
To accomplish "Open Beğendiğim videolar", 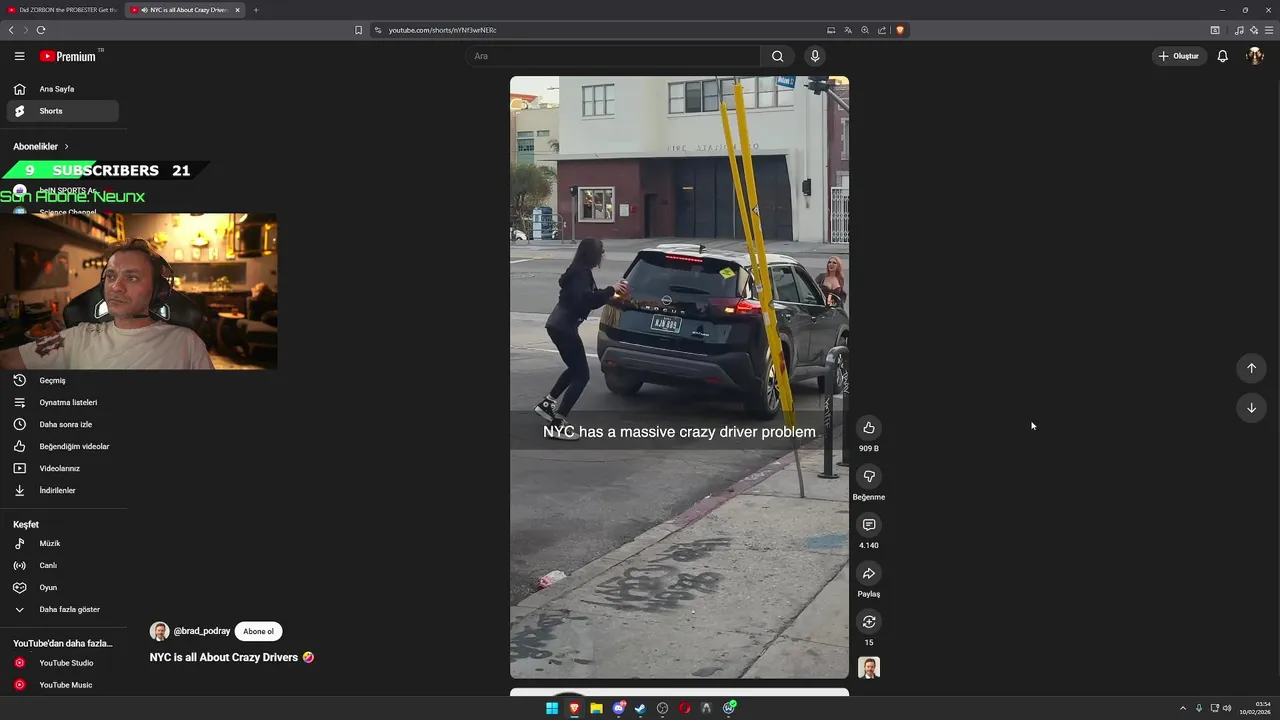I will click(63, 446).
